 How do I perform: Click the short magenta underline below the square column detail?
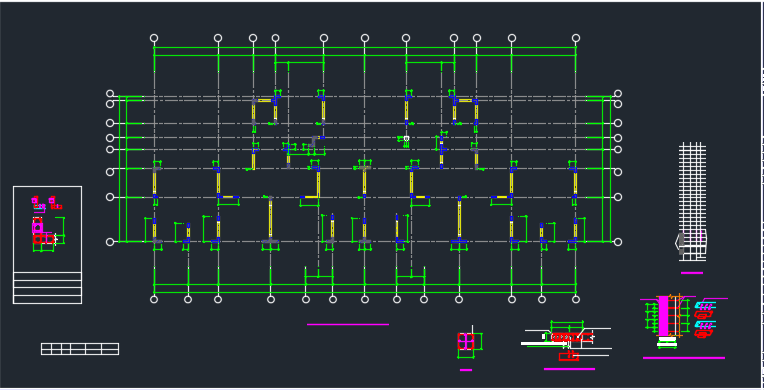click(466, 370)
